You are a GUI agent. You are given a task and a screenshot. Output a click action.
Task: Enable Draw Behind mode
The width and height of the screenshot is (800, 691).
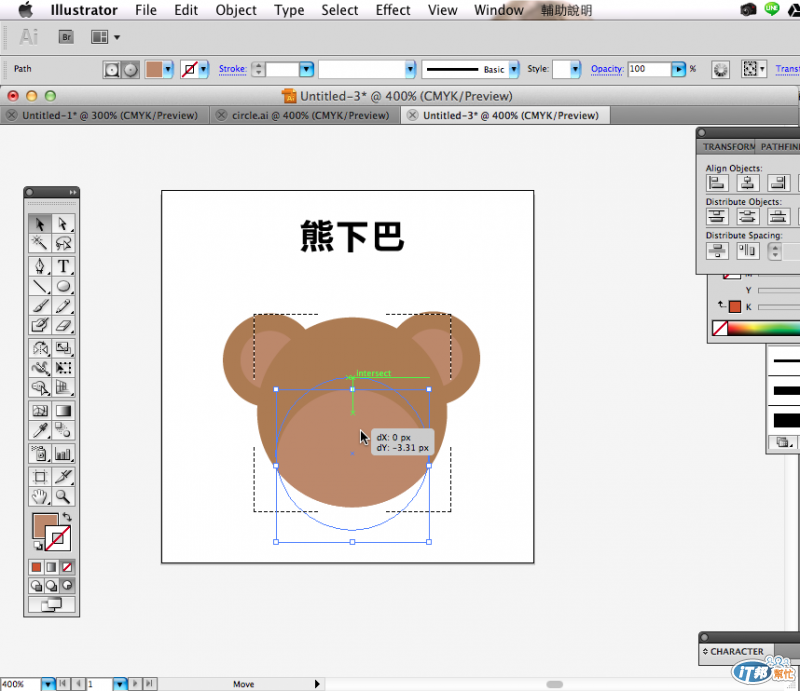pyautogui.click(x=52, y=585)
